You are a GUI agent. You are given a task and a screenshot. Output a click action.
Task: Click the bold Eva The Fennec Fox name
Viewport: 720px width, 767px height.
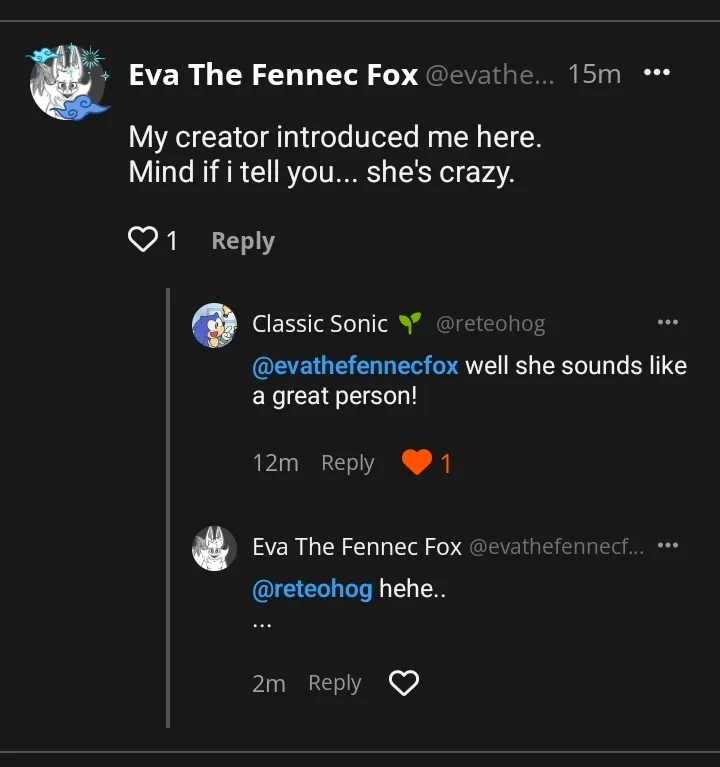click(x=273, y=75)
